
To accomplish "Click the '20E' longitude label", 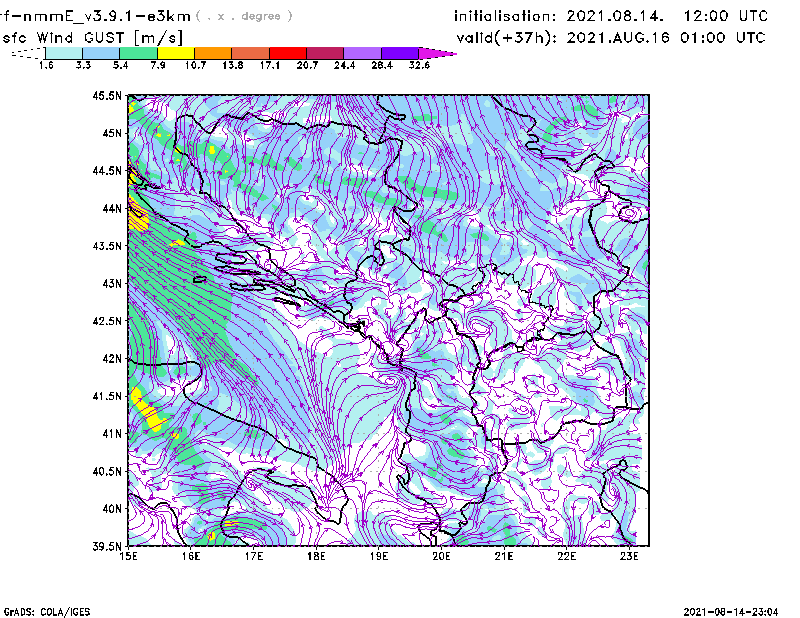I will click(x=441, y=556).
